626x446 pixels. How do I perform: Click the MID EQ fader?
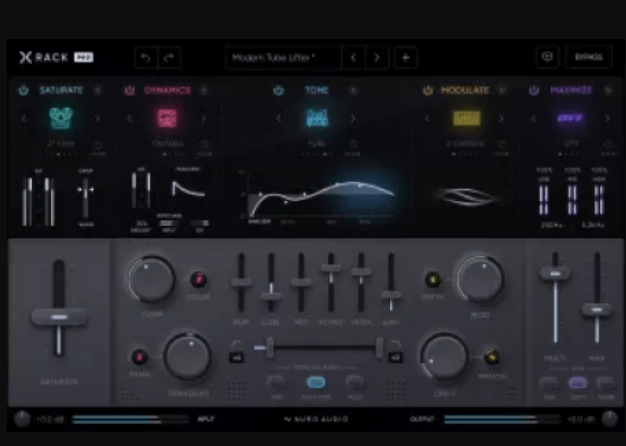coord(301,282)
